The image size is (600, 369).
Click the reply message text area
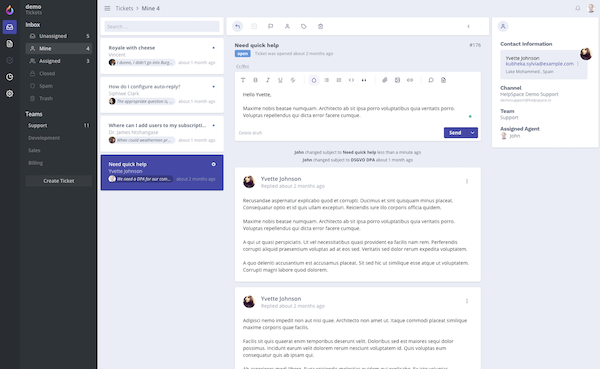(x=357, y=105)
